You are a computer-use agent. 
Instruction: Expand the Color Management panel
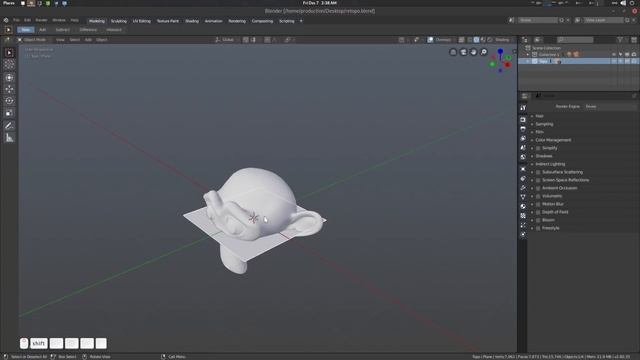pyautogui.click(x=553, y=140)
